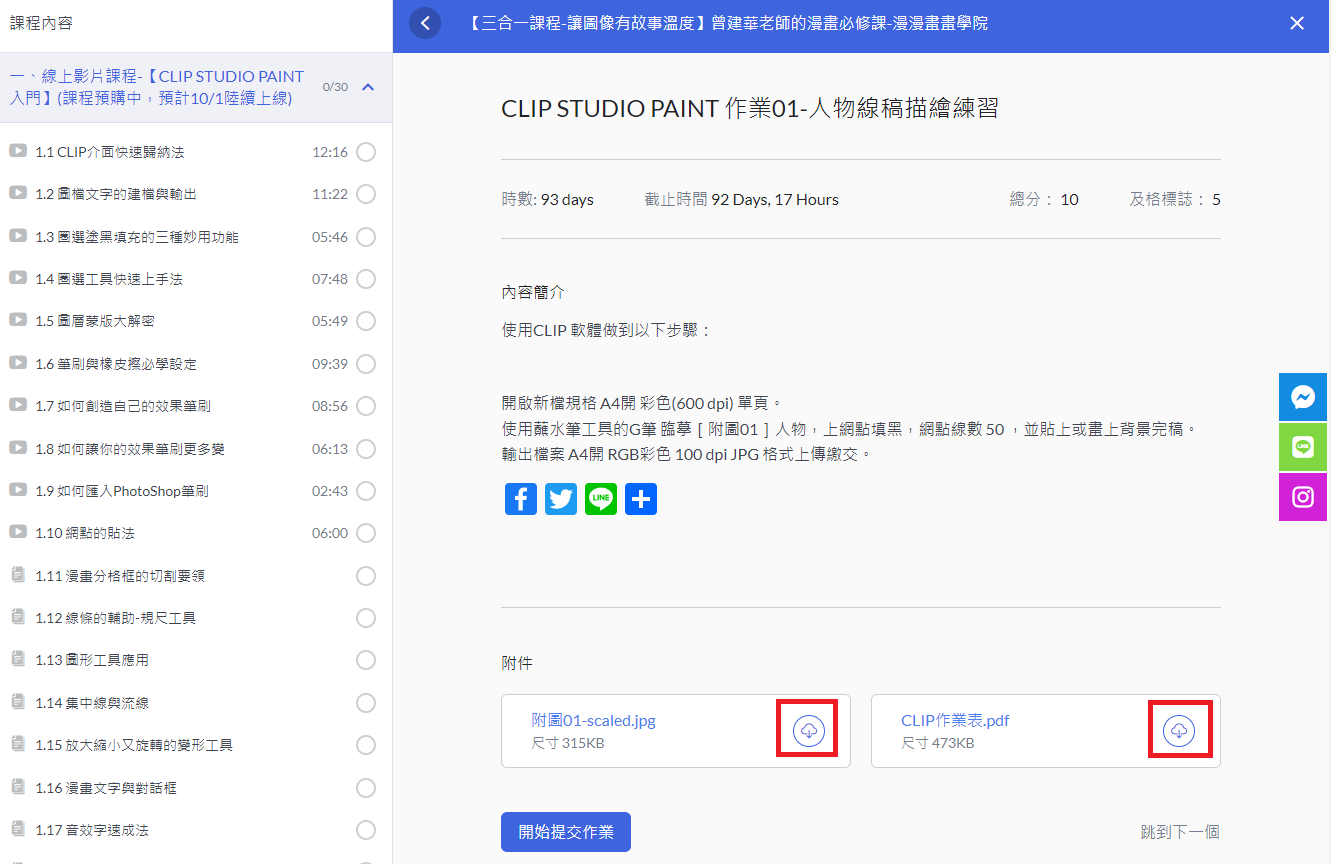Click document icon beside lesson 1.13
Viewport: 1331px width, 864px height.
(17, 659)
